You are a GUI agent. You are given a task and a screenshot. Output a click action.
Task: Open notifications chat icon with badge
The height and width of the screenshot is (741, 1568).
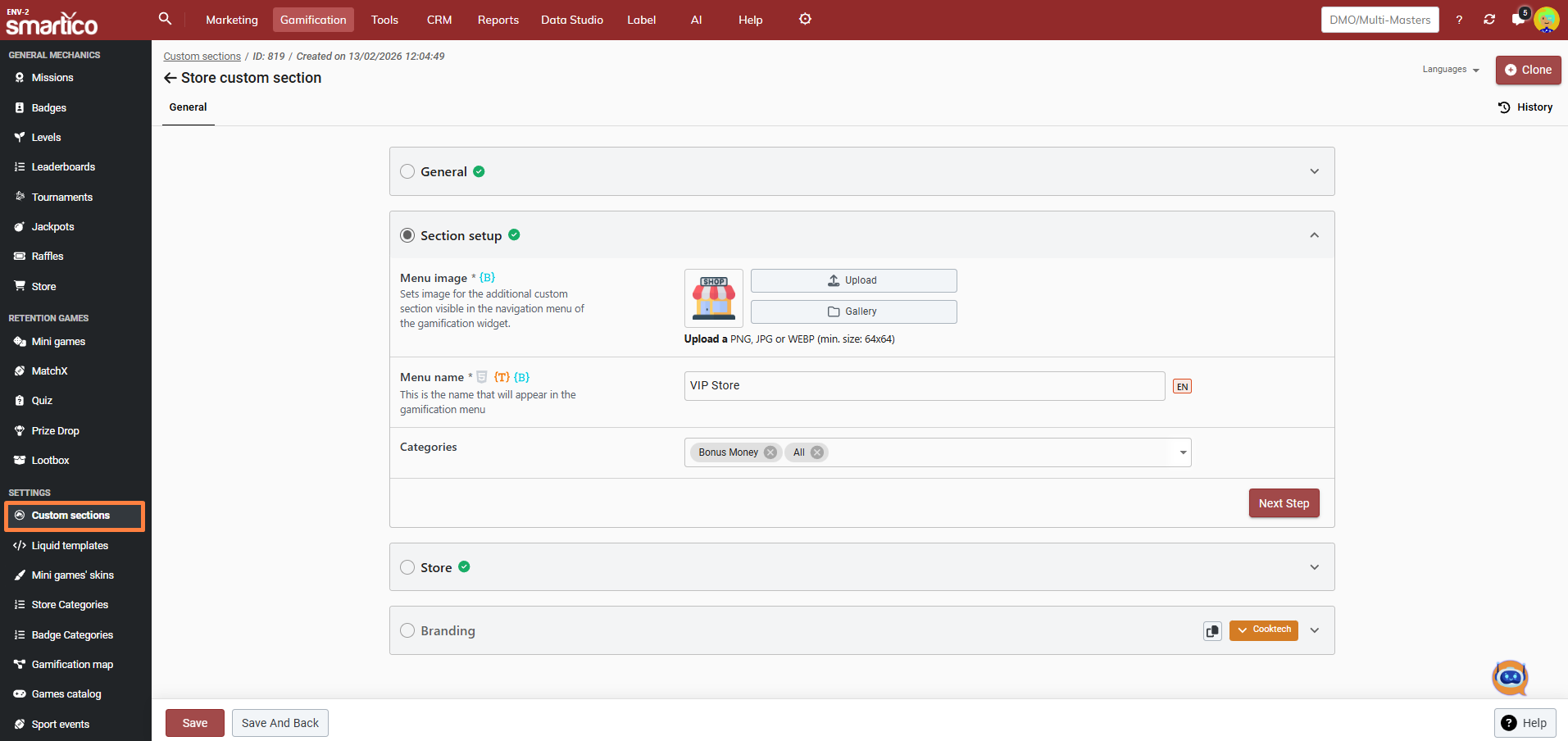1517,20
